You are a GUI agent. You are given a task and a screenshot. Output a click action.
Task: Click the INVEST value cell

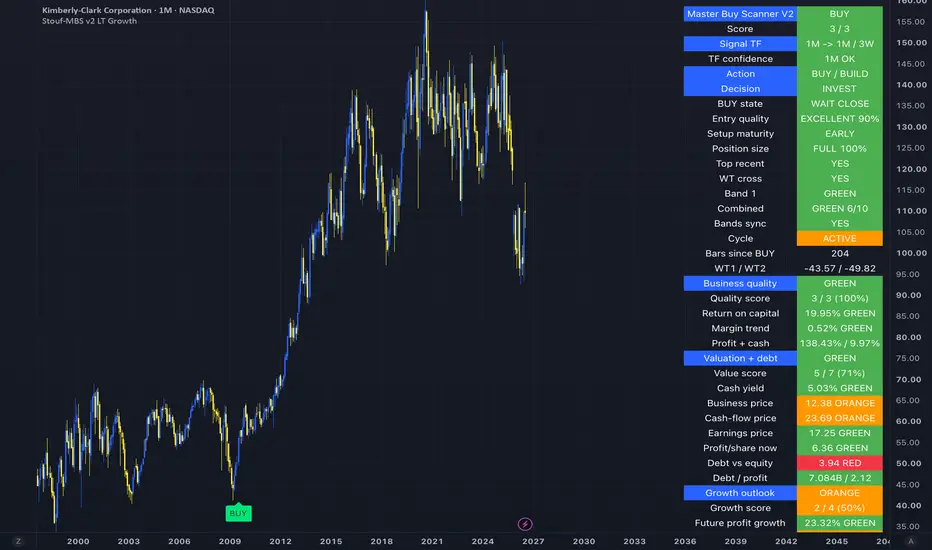(839, 89)
